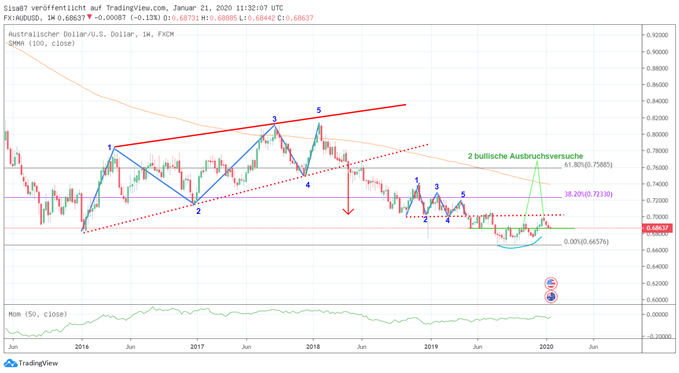Select the '2 bullische Ausbruchsversuche' annotation
679x373 pixels.
pyautogui.click(x=525, y=156)
